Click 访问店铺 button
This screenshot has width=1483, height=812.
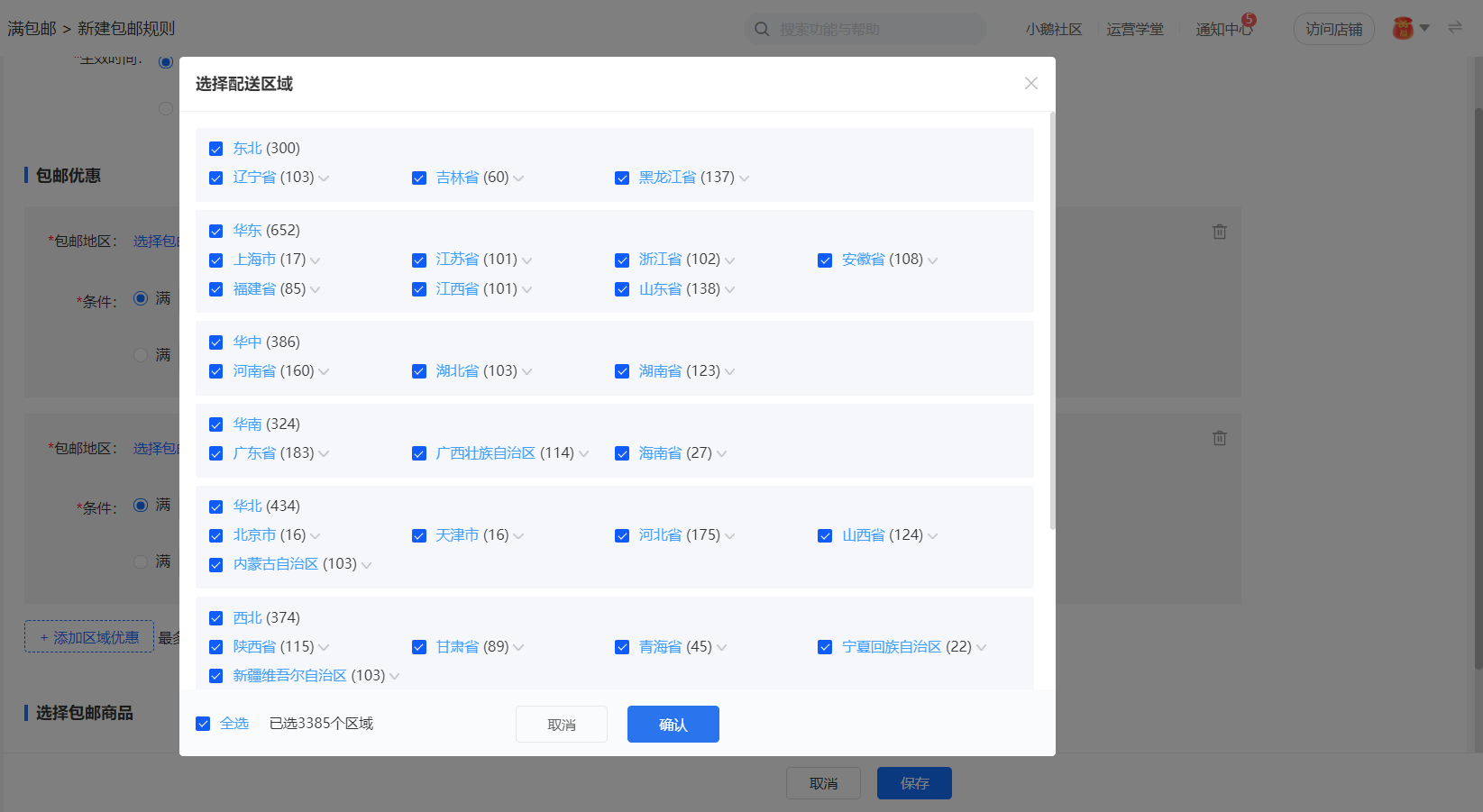[x=1334, y=29]
